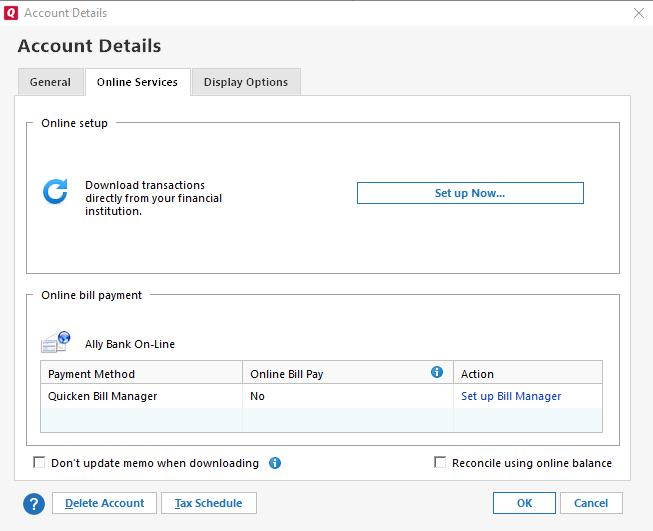The width and height of the screenshot is (653, 531).
Task: Click the Payment Method column header
Action: click(142, 373)
